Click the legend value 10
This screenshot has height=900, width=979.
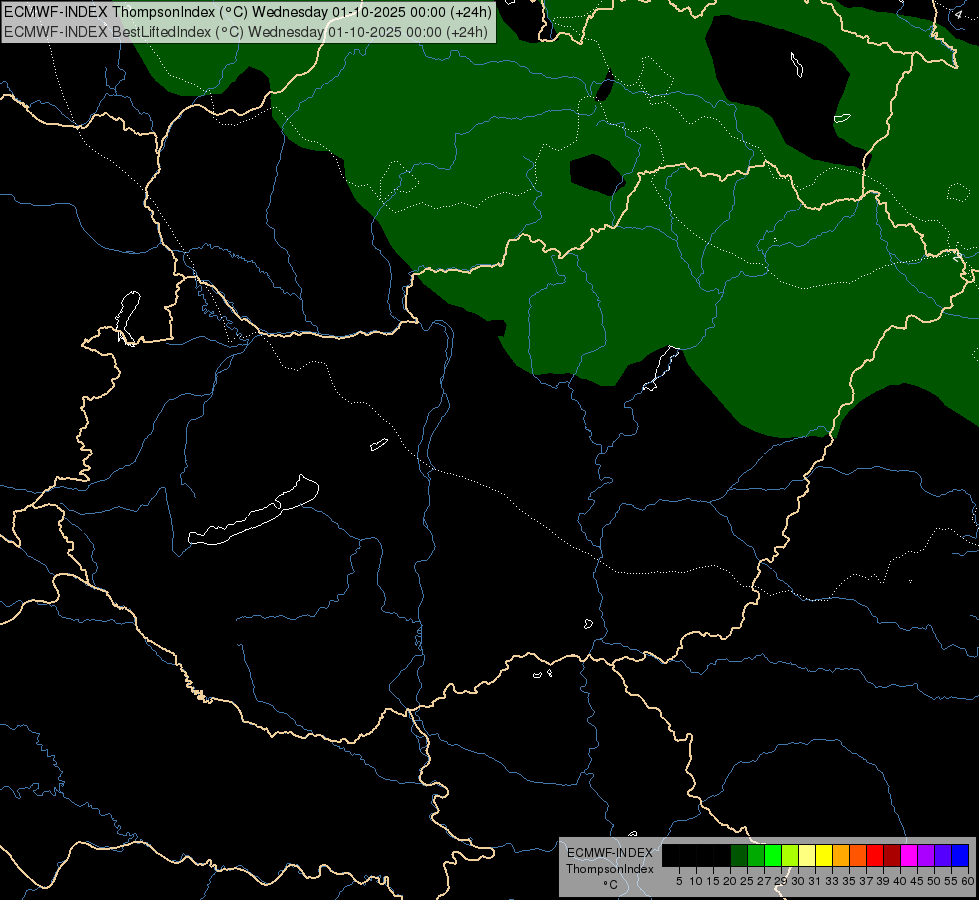click(696, 881)
